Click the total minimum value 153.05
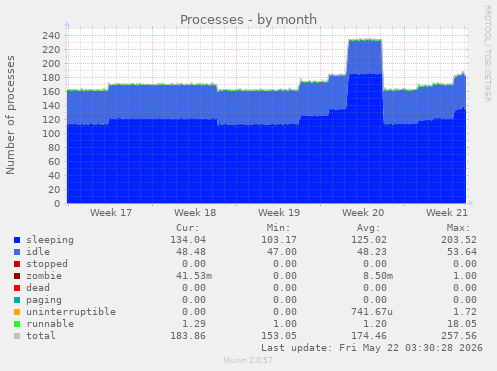This screenshot has height=371, width=497. [x=279, y=336]
